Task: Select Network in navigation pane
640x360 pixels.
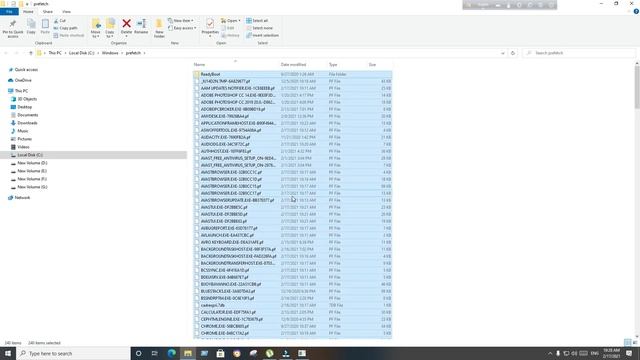Action: click(x=22, y=198)
